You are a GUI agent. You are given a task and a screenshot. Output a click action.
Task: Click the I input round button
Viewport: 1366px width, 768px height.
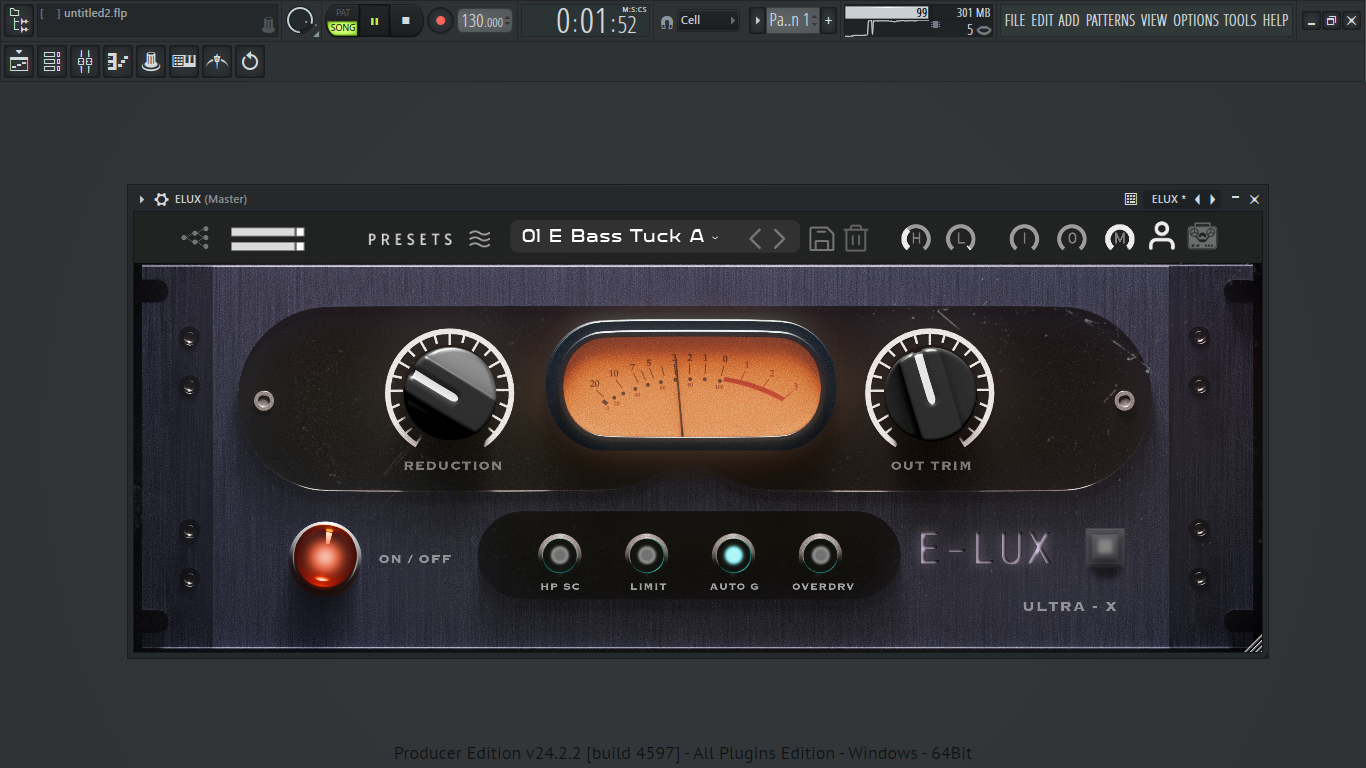pyautogui.click(x=1024, y=238)
